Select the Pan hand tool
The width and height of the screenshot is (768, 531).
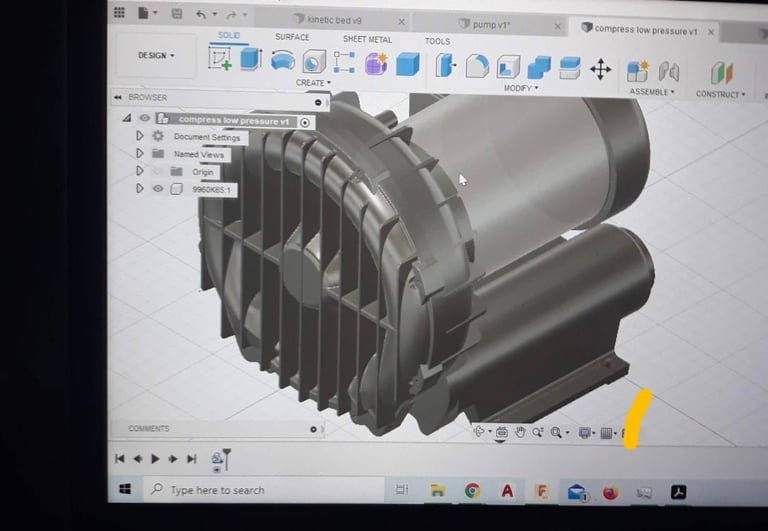pyautogui.click(x=520, y=432)
